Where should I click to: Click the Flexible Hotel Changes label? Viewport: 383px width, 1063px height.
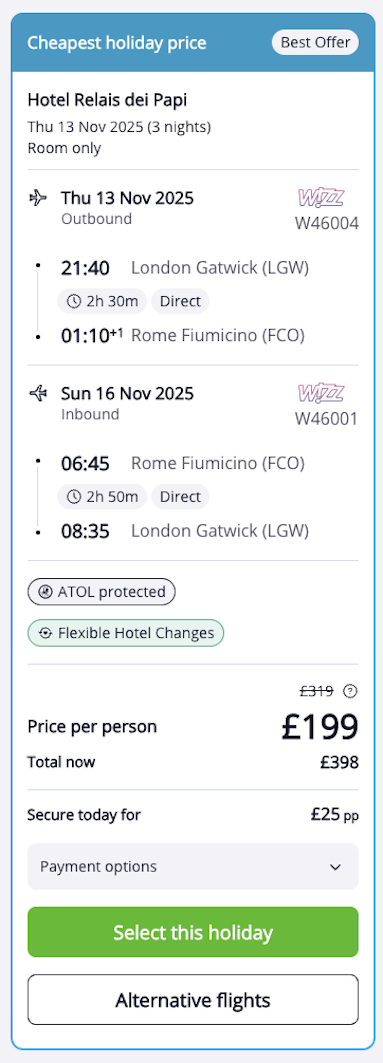[x=136, y=633]
